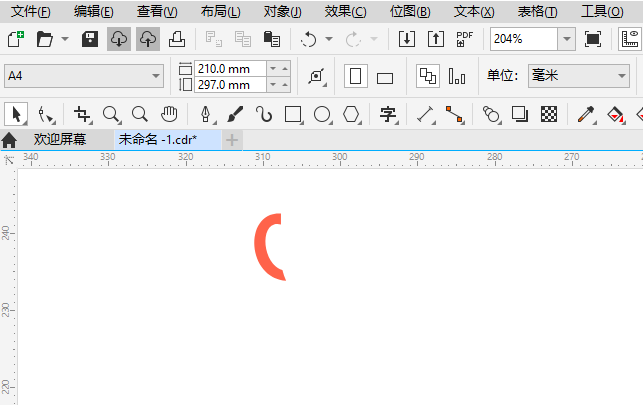Create a new document
The width and height of the screenshot is (643, 405).
(x=16, y=39)
